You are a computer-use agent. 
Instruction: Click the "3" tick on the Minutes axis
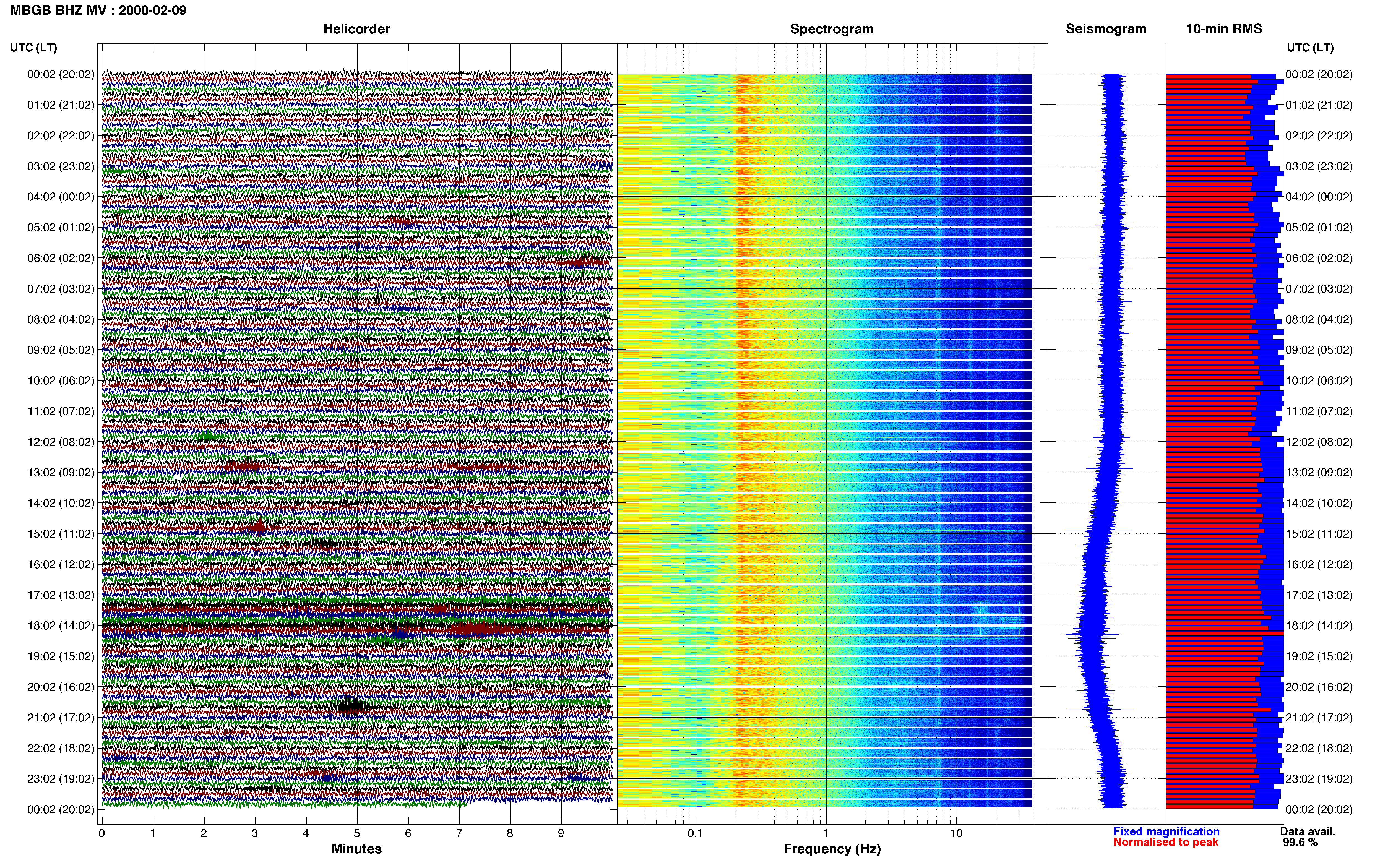pos(255,833)
